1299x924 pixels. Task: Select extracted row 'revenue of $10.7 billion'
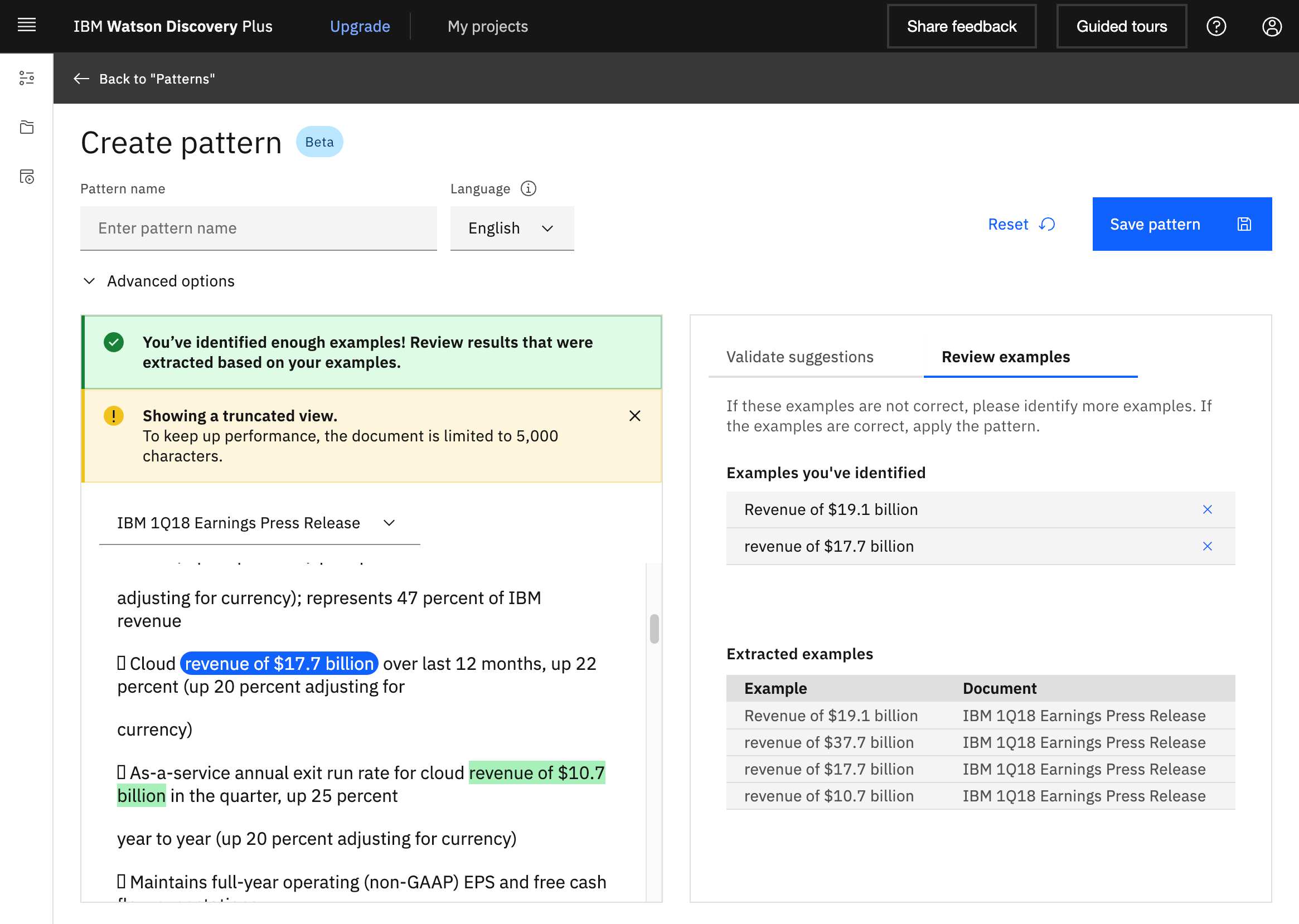point(980,796)
